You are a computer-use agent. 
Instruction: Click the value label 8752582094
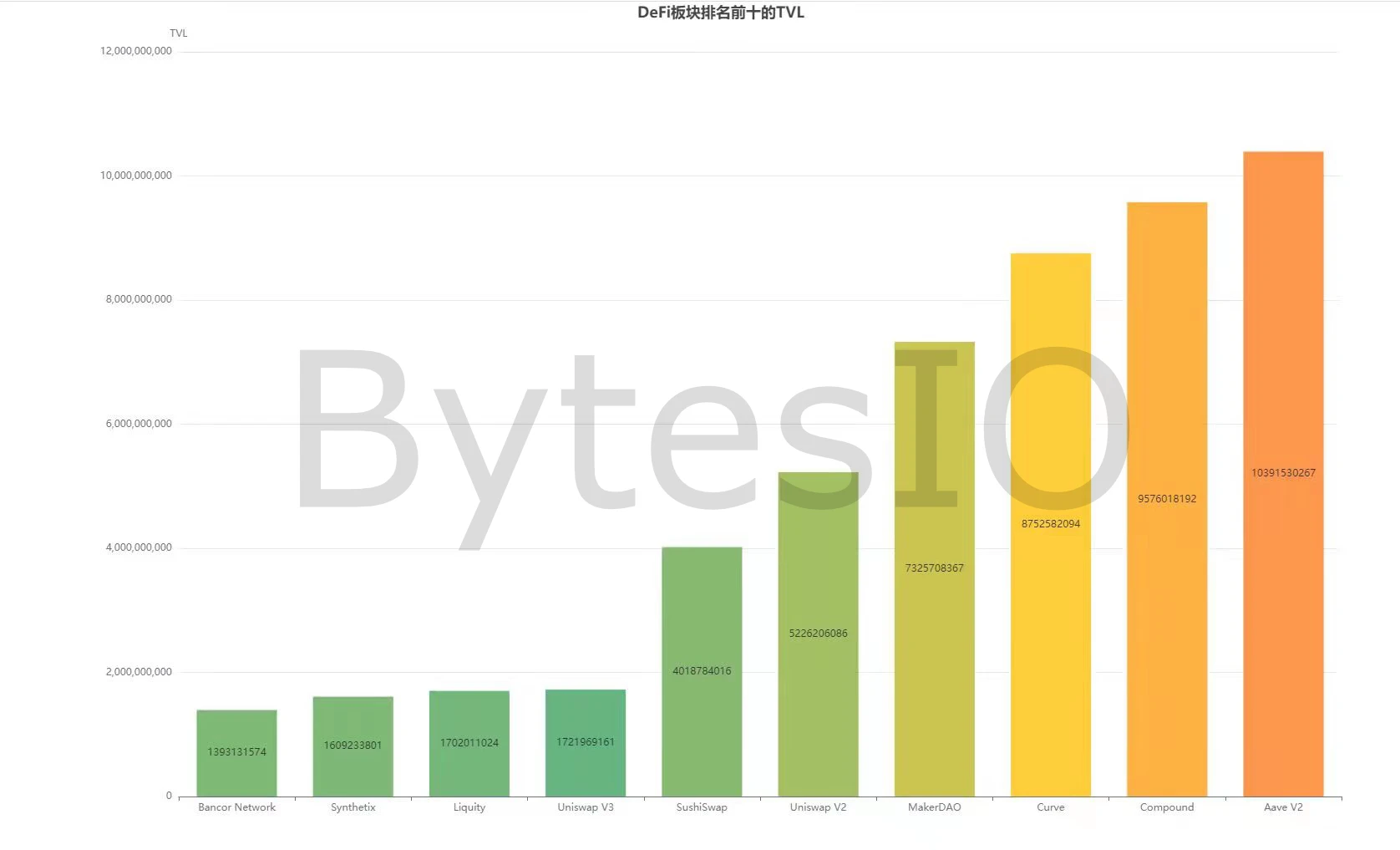1051,524
